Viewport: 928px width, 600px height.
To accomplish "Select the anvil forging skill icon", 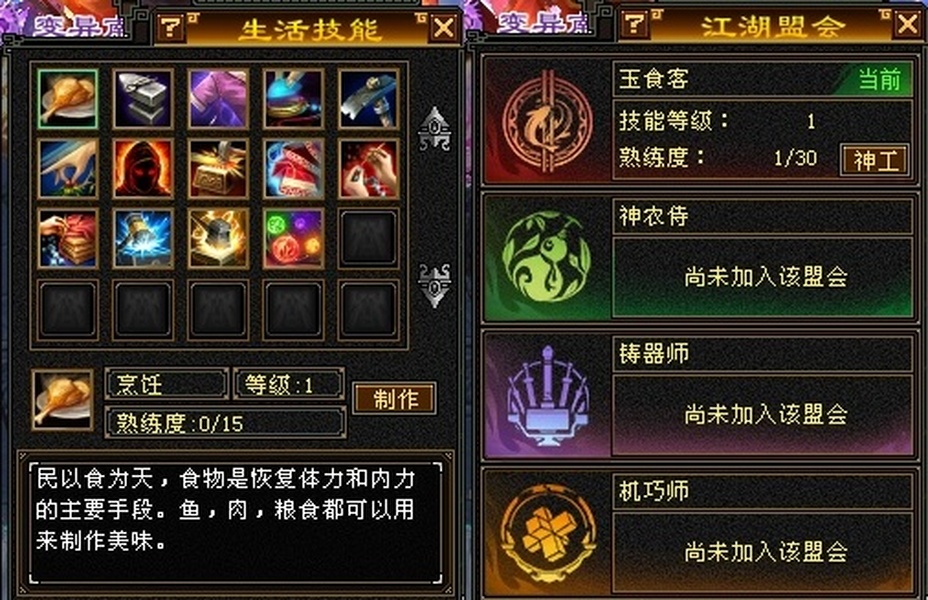I will (143, 99).
